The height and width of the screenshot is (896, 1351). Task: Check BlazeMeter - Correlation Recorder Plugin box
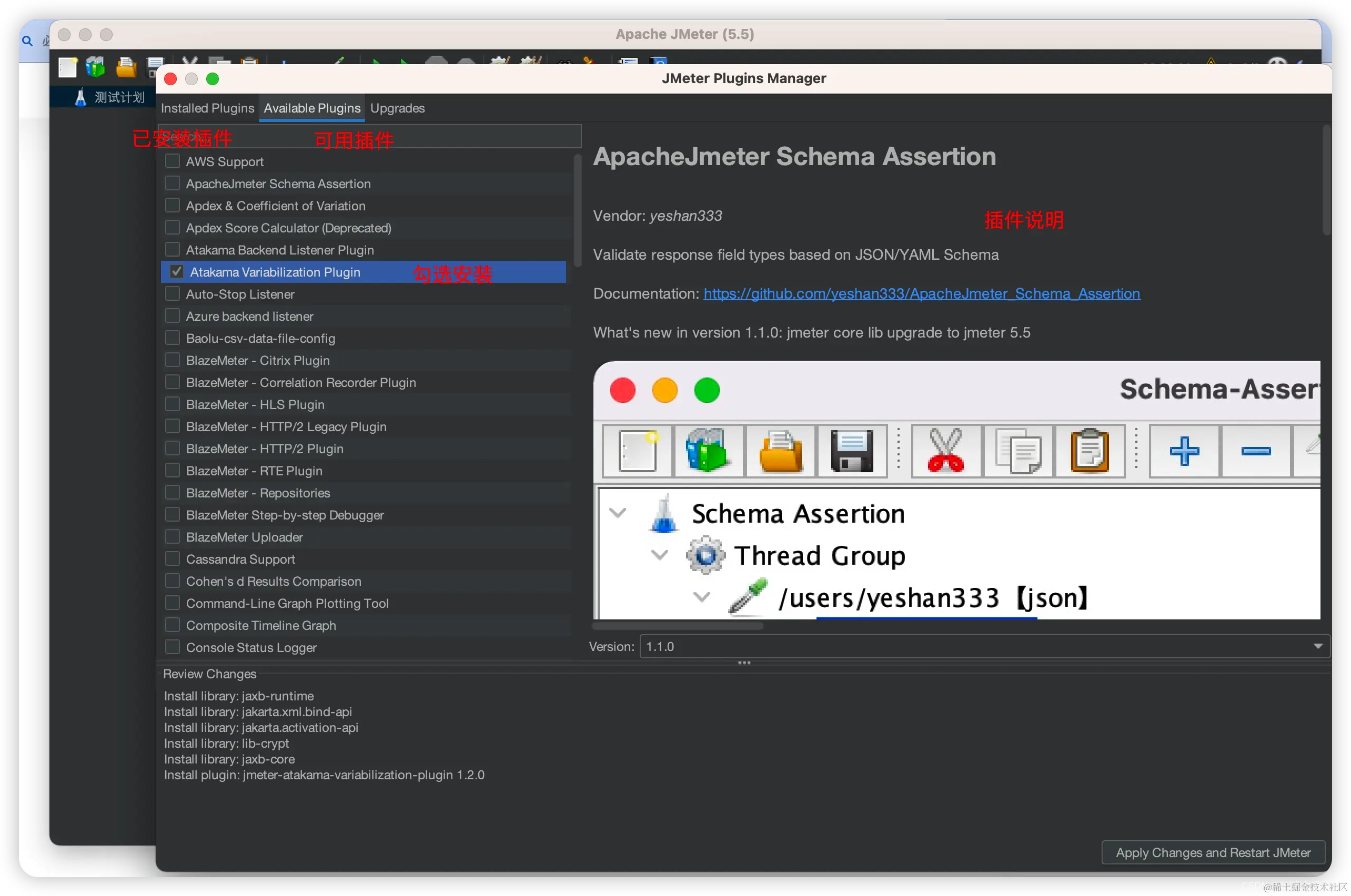point(172,382)
